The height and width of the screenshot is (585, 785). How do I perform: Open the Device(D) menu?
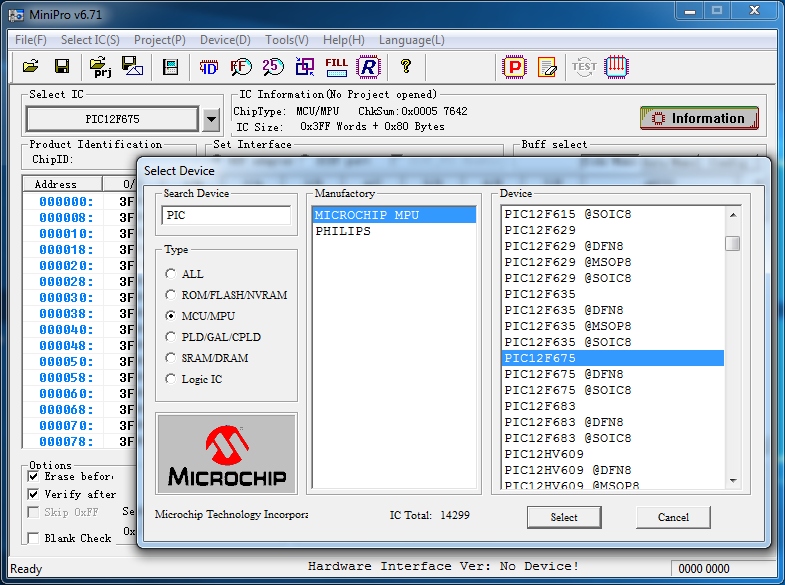[x=225, y=40]
